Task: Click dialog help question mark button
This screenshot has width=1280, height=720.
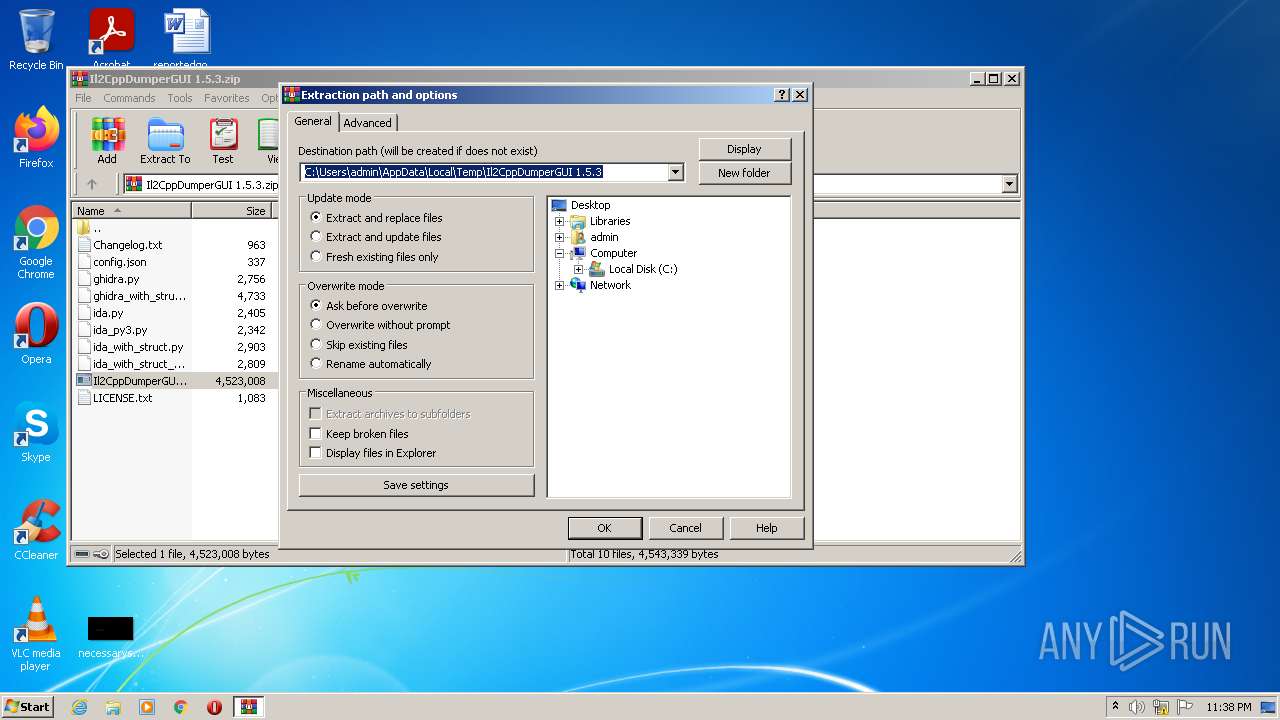Action: (x=782, y=95)
